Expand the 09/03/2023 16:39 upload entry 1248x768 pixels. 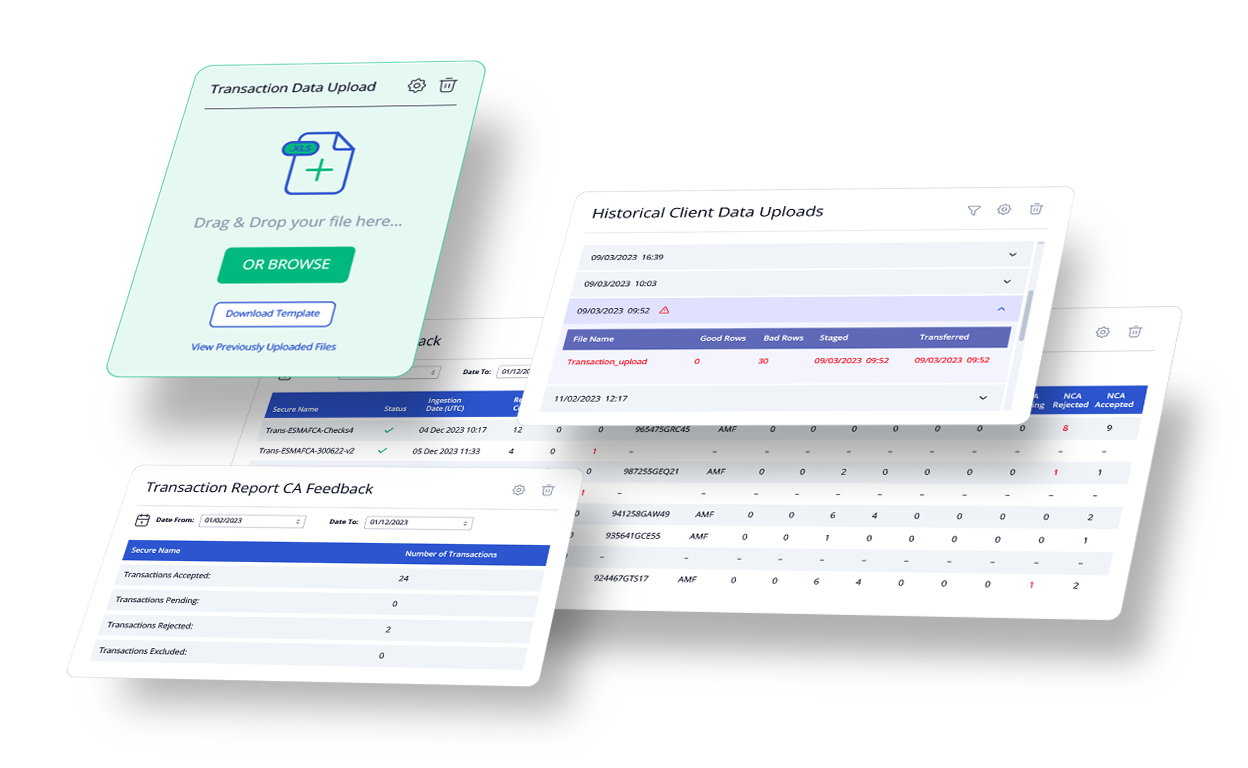1013,255
